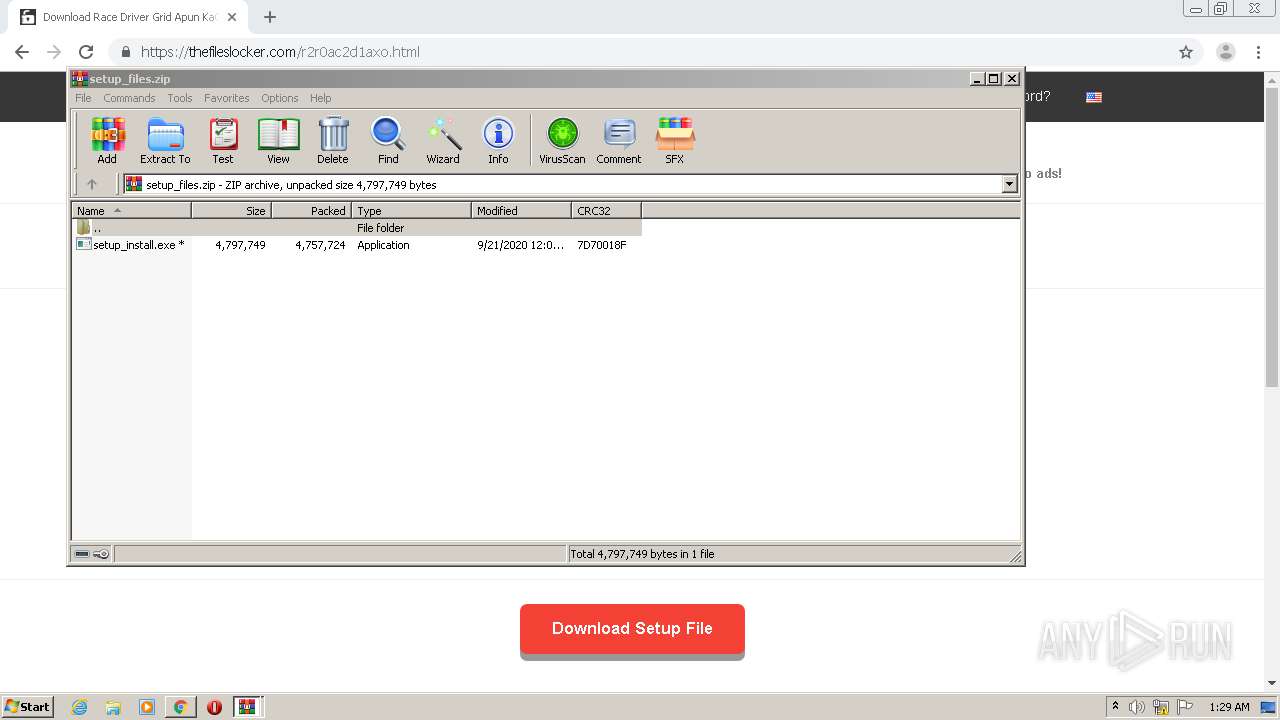Sort by Type column header
Viewport: 1280px width, 720px height.
(411, 211)
